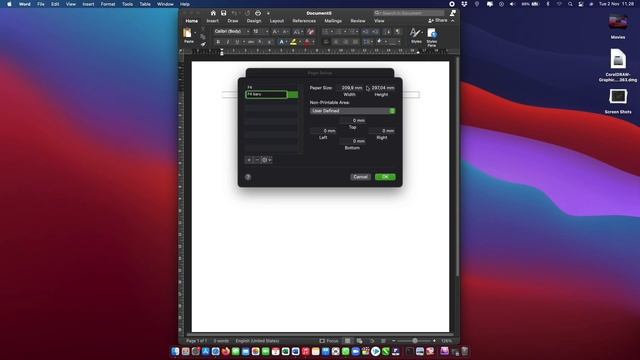Switch to the Layout ribbon tab

click(x=277, y=21)
